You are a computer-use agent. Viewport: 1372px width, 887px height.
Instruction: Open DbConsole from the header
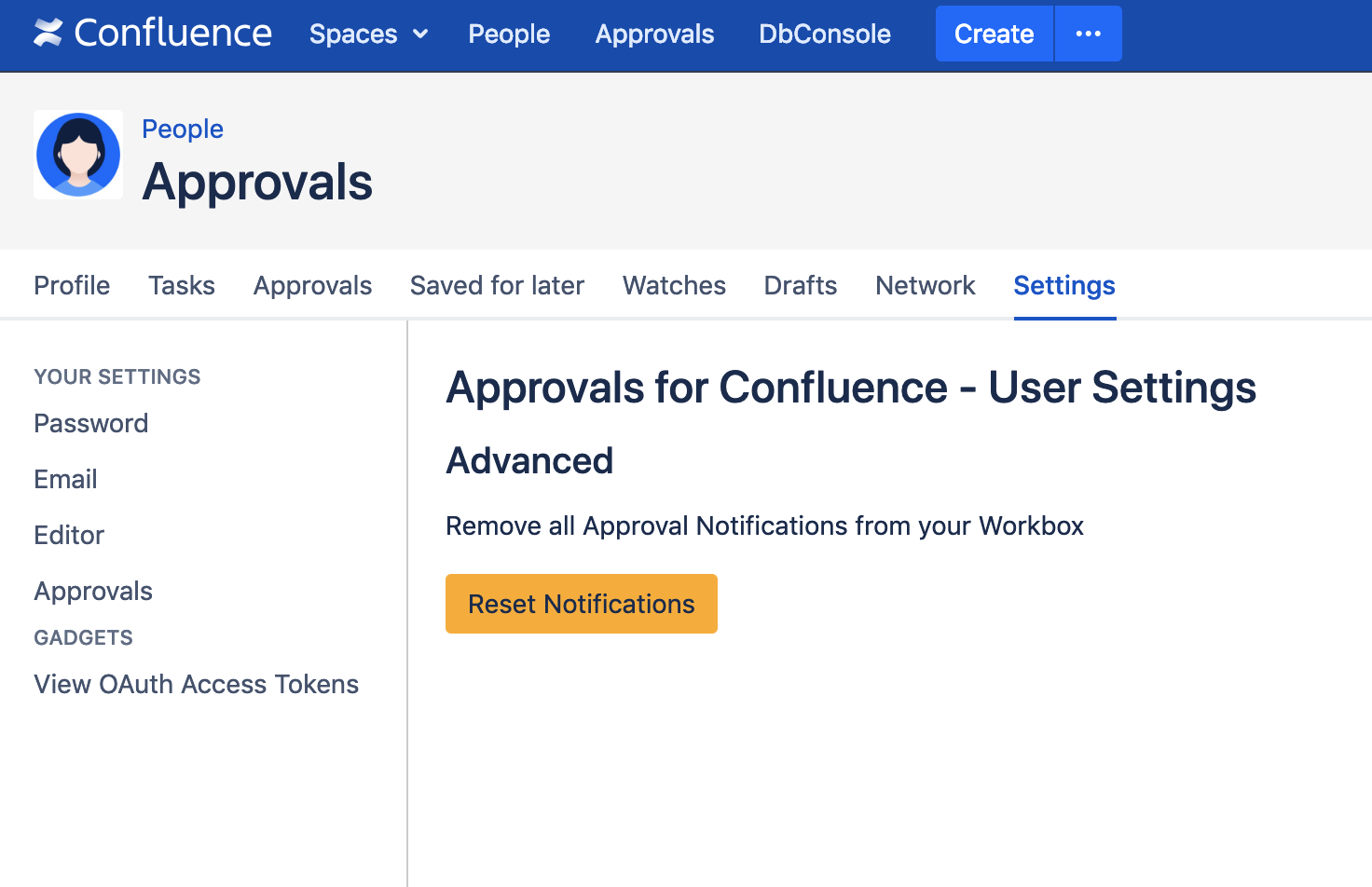point(824,34)
